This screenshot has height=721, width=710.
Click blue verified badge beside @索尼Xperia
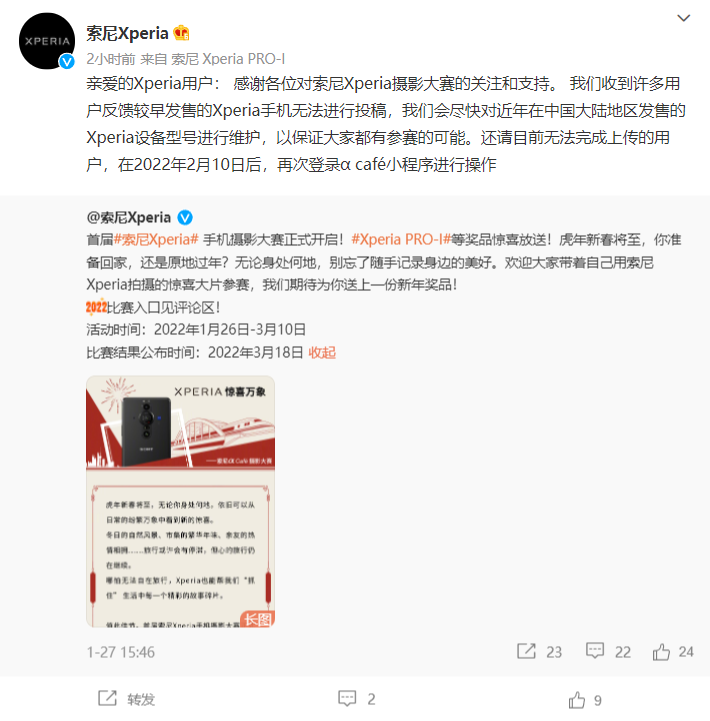tap(185, 217)
